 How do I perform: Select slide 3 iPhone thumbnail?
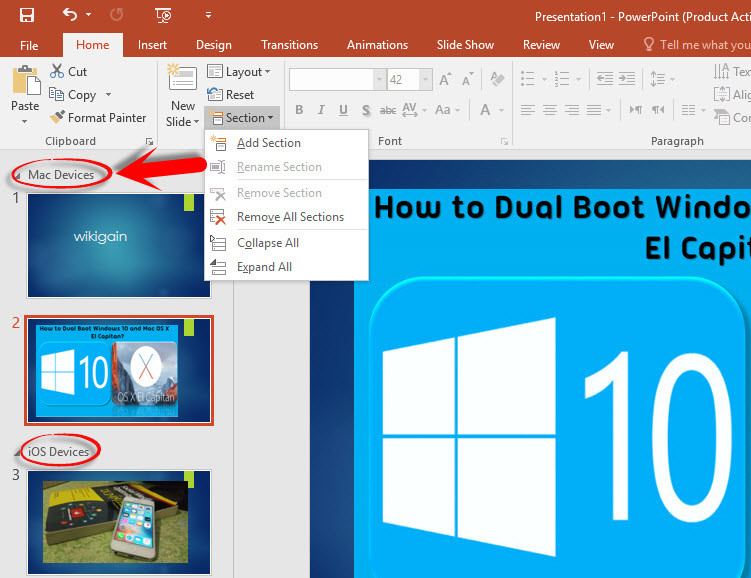point(119,522)
